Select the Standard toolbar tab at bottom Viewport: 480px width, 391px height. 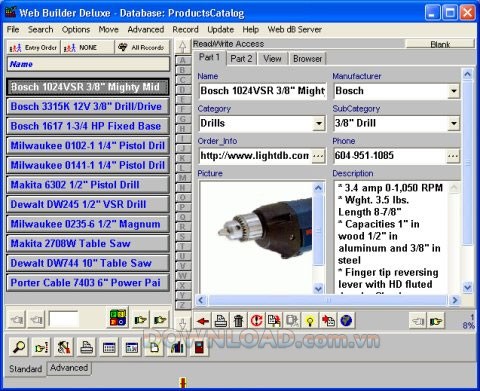(x=25, y=369)
